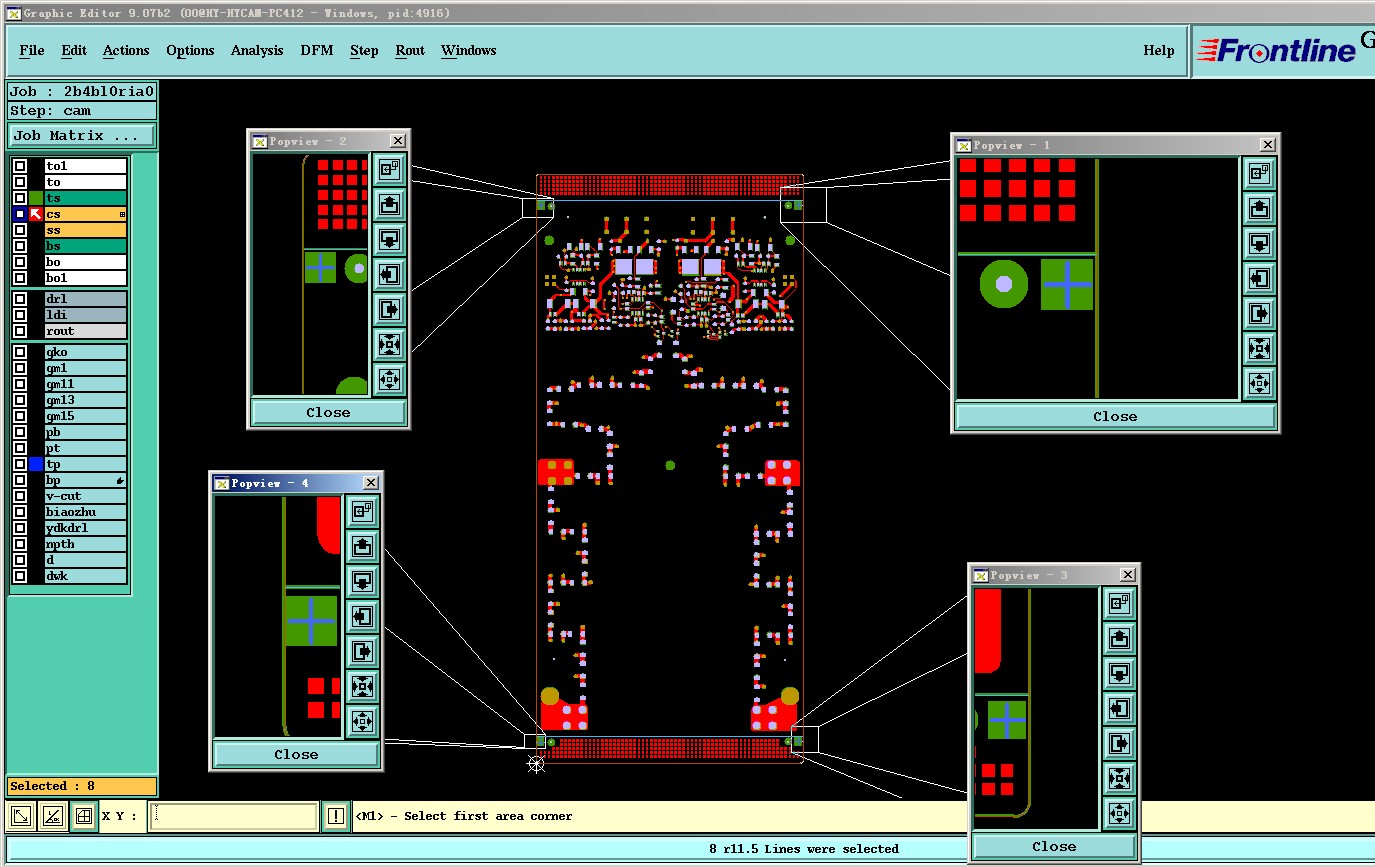Screen dimensions: 1375x867
Task: Click the grid icon left of XY
Action: 84,816
